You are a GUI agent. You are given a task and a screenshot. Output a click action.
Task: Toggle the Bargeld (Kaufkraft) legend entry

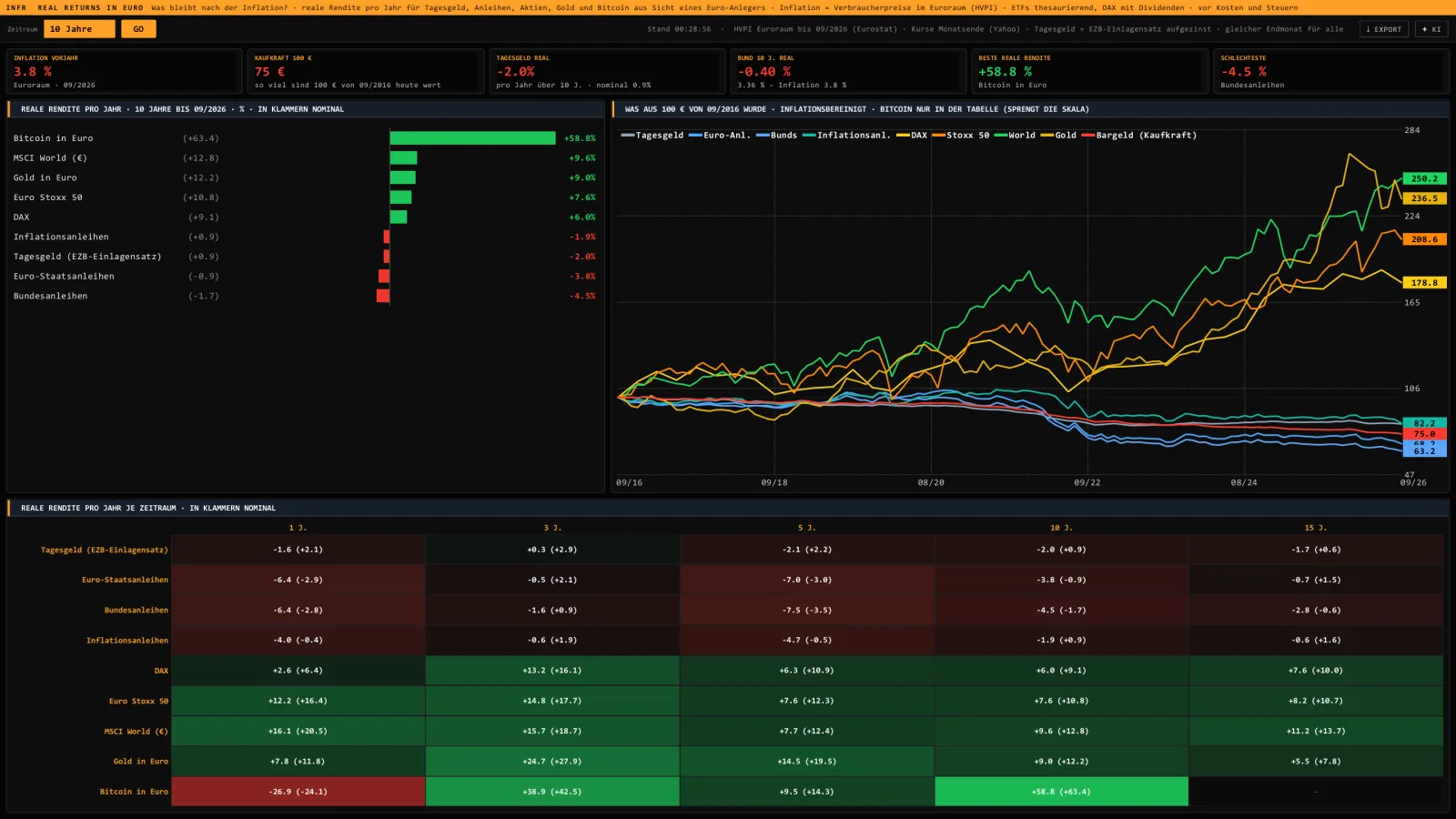(1139, 135)
